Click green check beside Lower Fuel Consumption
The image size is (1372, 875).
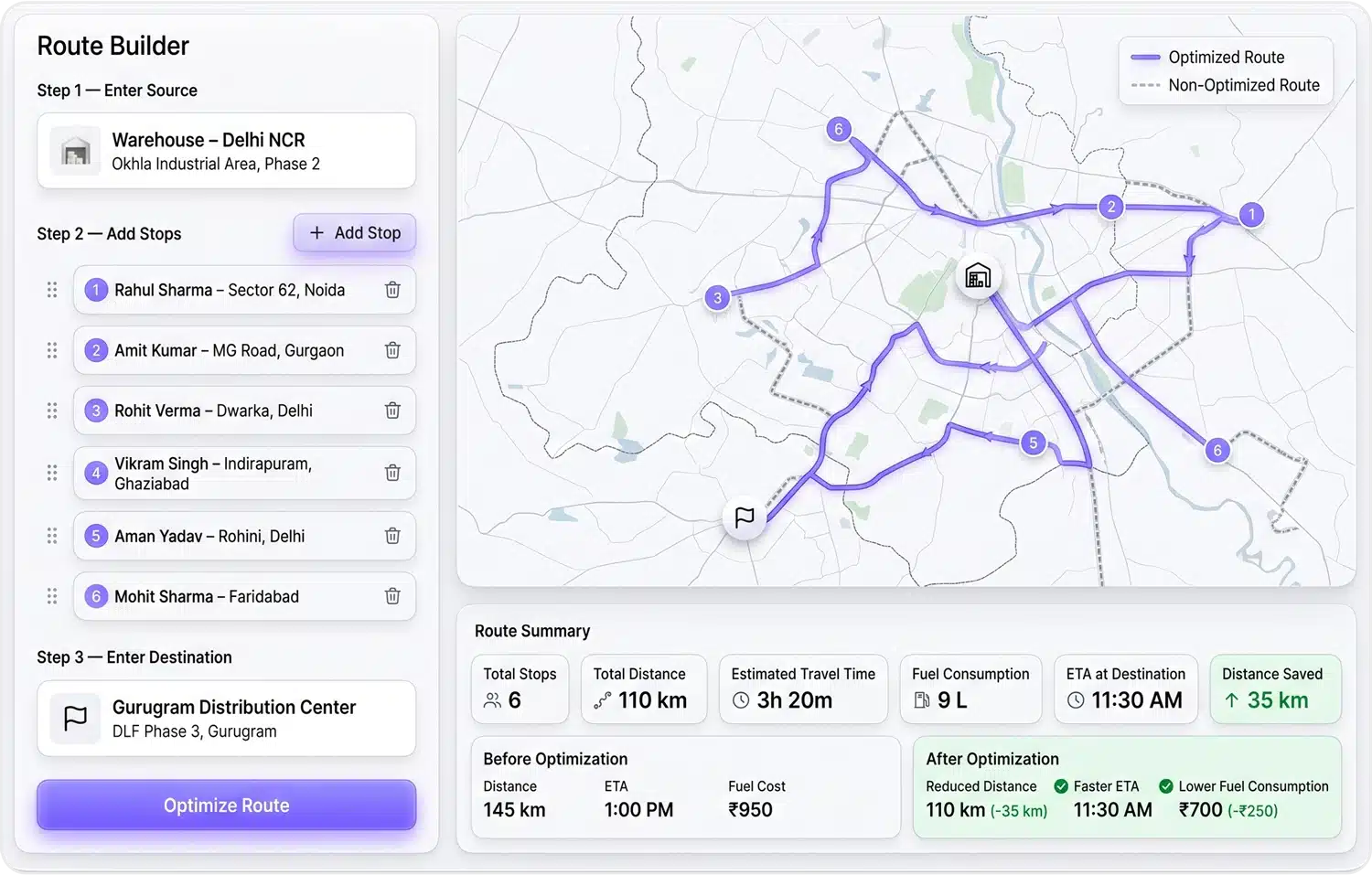coord(1166,786)
